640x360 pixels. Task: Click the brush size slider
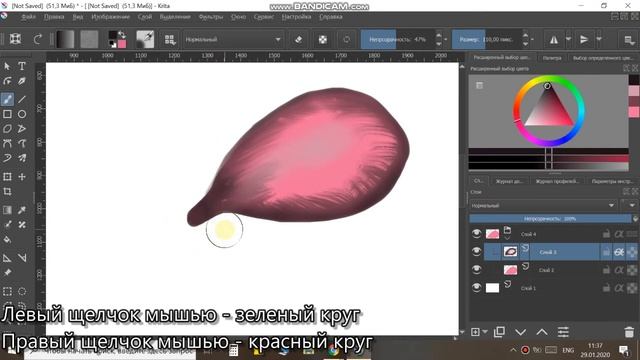tap(487, 40)
